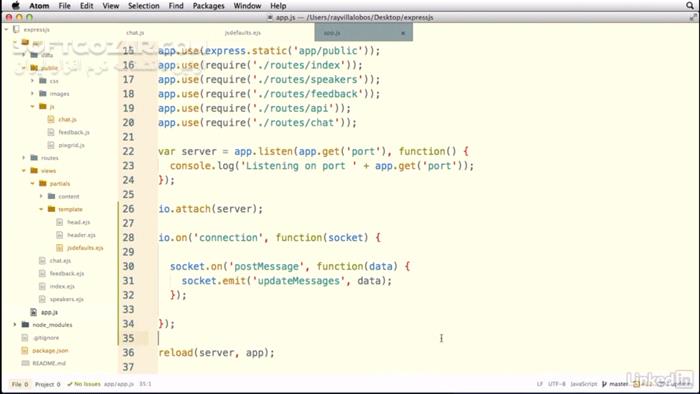Open the View menu
This screenshot has height=394, width=700.
pos(111,6)
